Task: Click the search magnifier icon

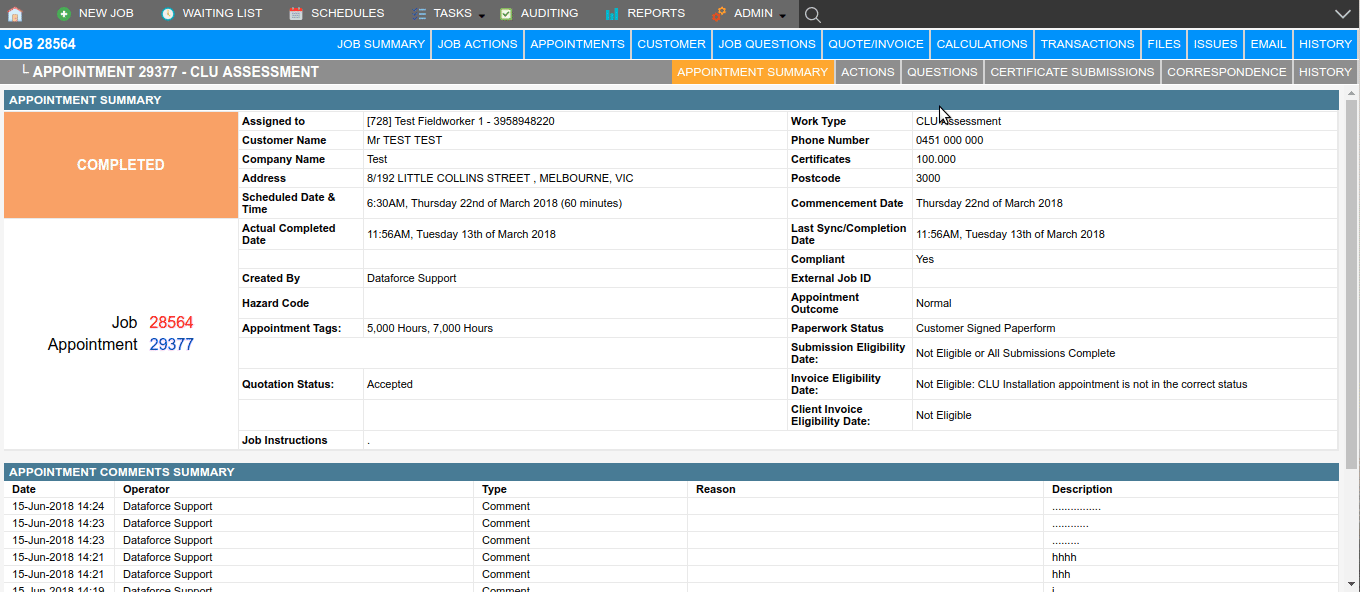Action: point(813,14)
